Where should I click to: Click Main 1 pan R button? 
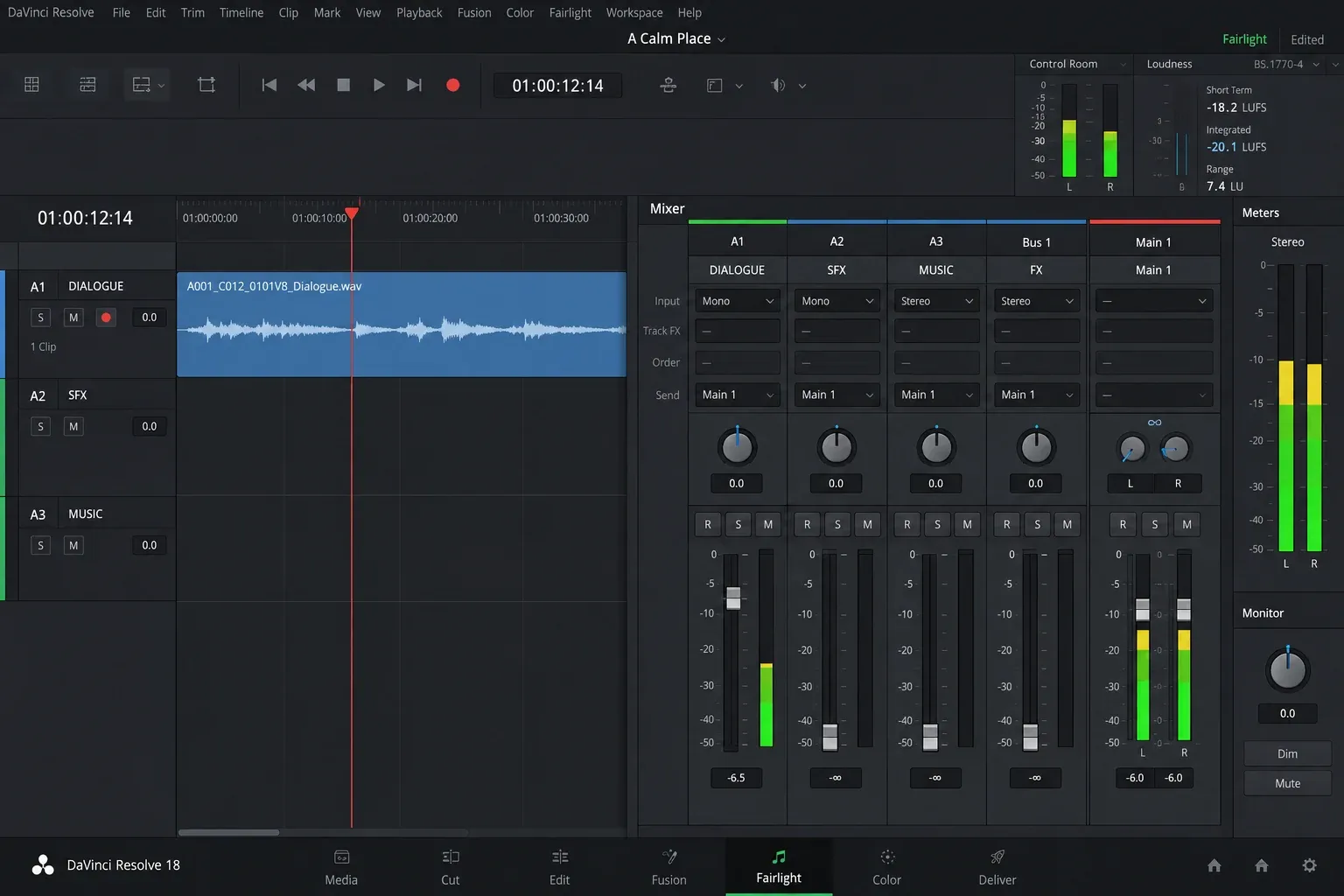(1178, 483)
